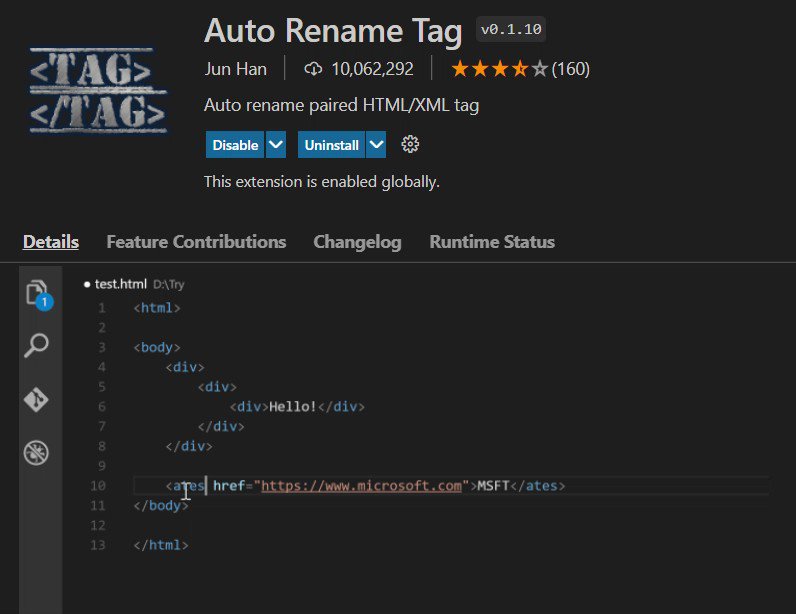Click the <div> tag on line 4

185,367
